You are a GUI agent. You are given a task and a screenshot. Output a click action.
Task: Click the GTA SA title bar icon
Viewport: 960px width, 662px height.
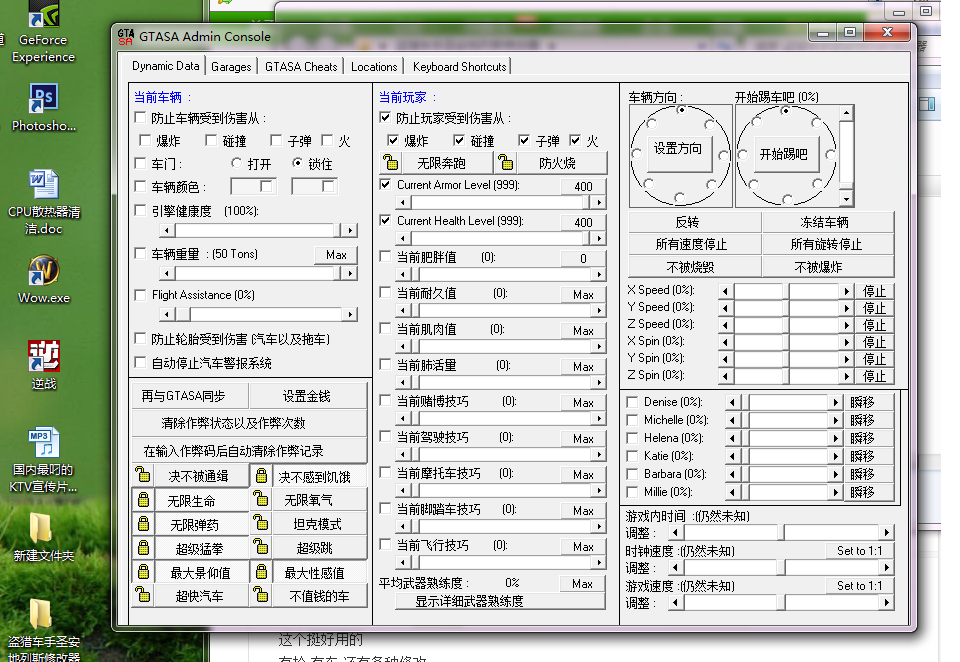point(126,37)
